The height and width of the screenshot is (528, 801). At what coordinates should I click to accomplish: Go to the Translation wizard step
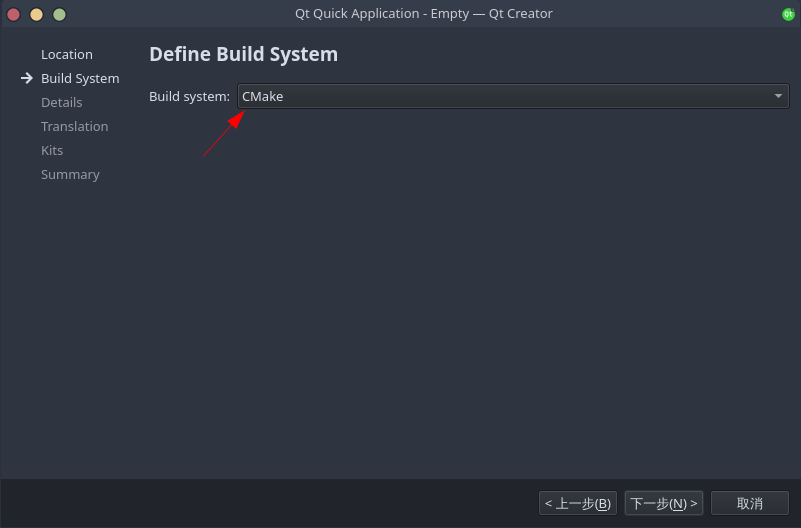(75, 126)
